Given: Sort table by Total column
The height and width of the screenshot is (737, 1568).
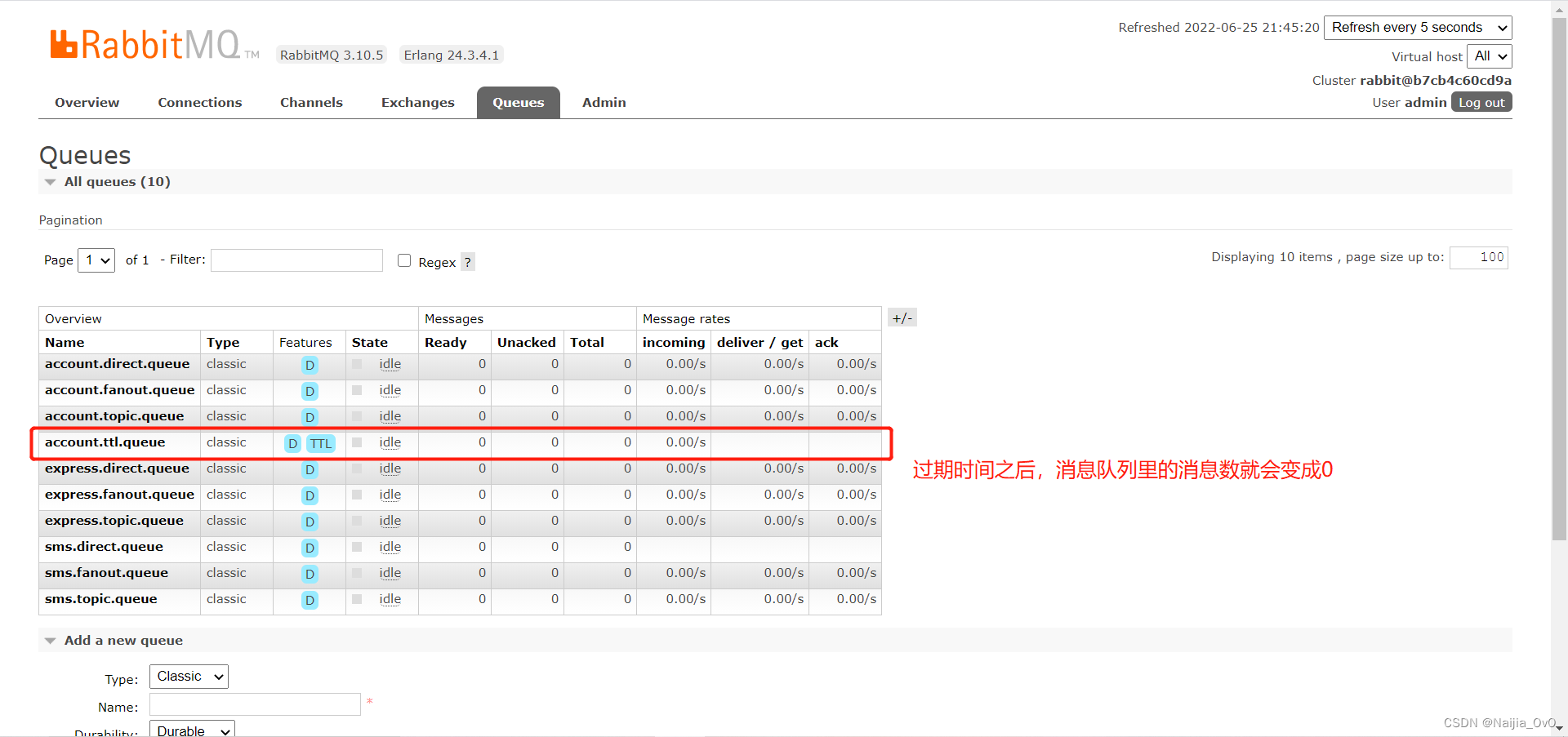Looking at the screenshot, I should pos(587,343).
